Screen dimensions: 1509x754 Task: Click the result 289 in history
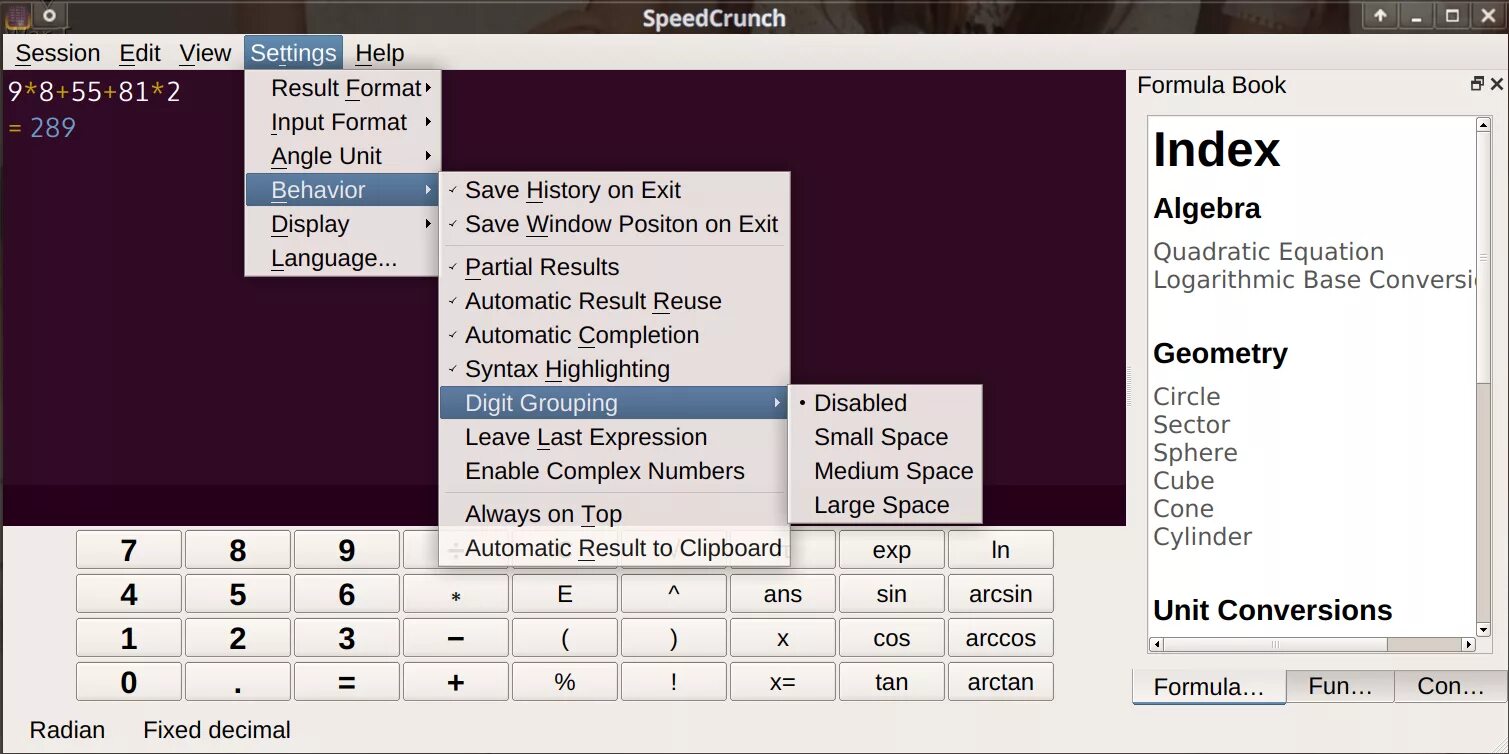point(52,128)
